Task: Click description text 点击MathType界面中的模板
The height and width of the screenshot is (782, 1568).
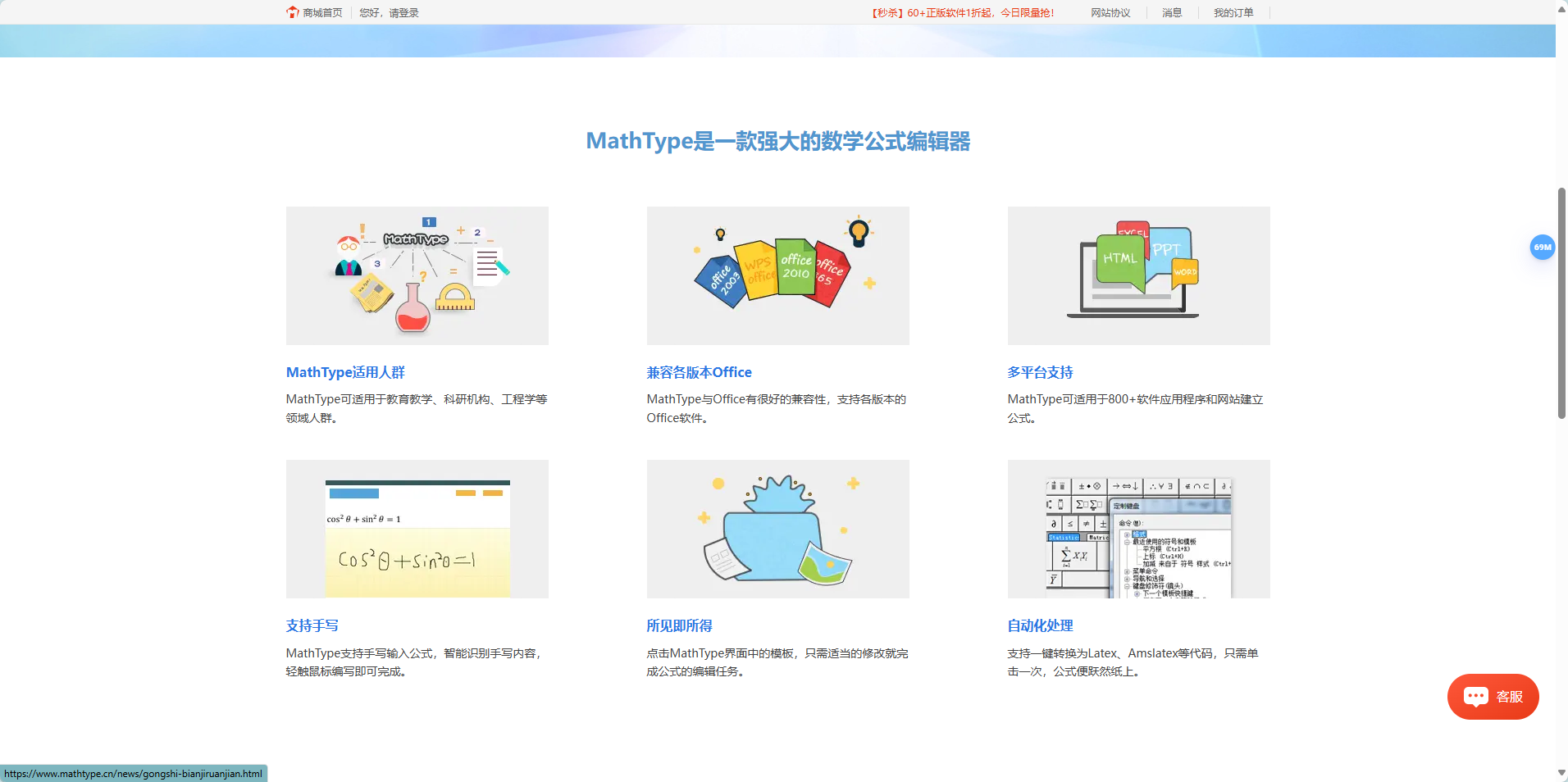Action: click(777, 662)
